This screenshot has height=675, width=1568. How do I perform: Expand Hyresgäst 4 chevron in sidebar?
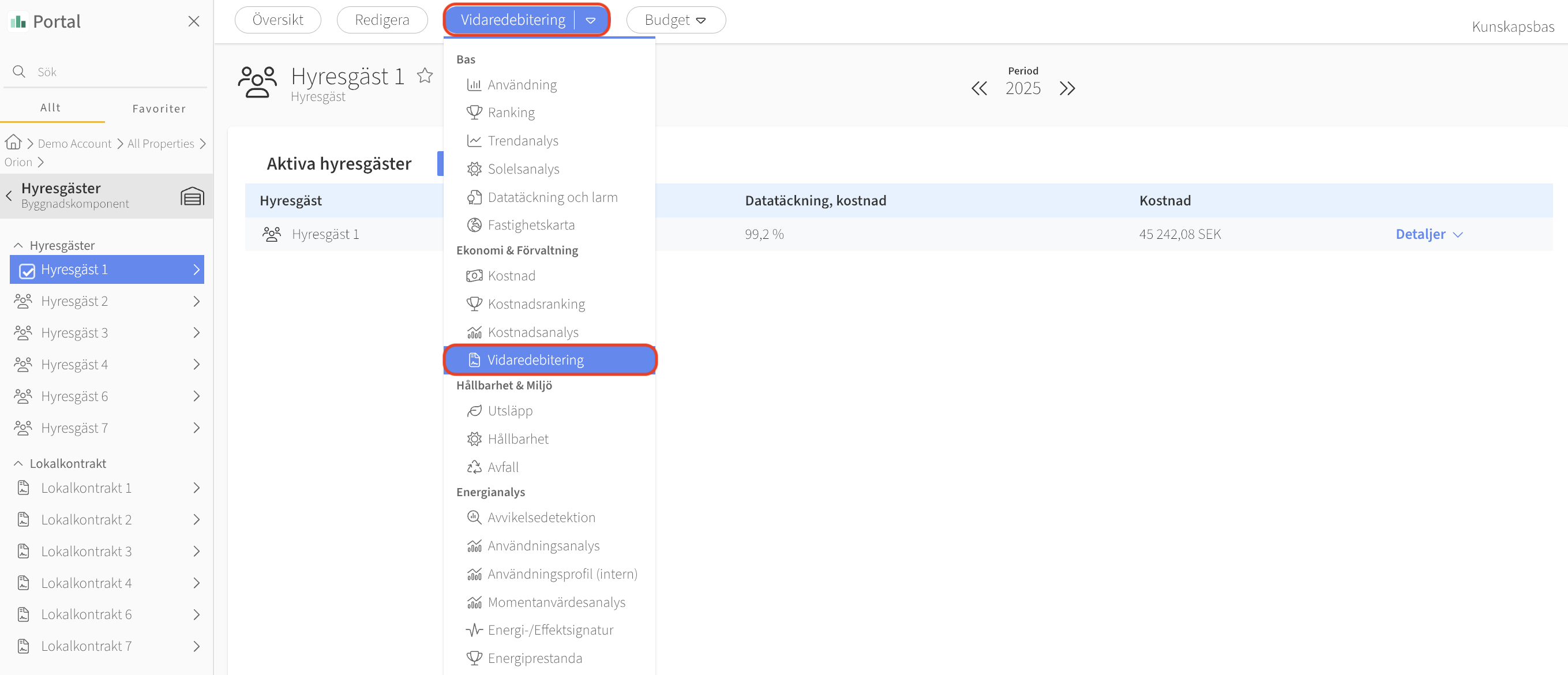click(196, 364)
